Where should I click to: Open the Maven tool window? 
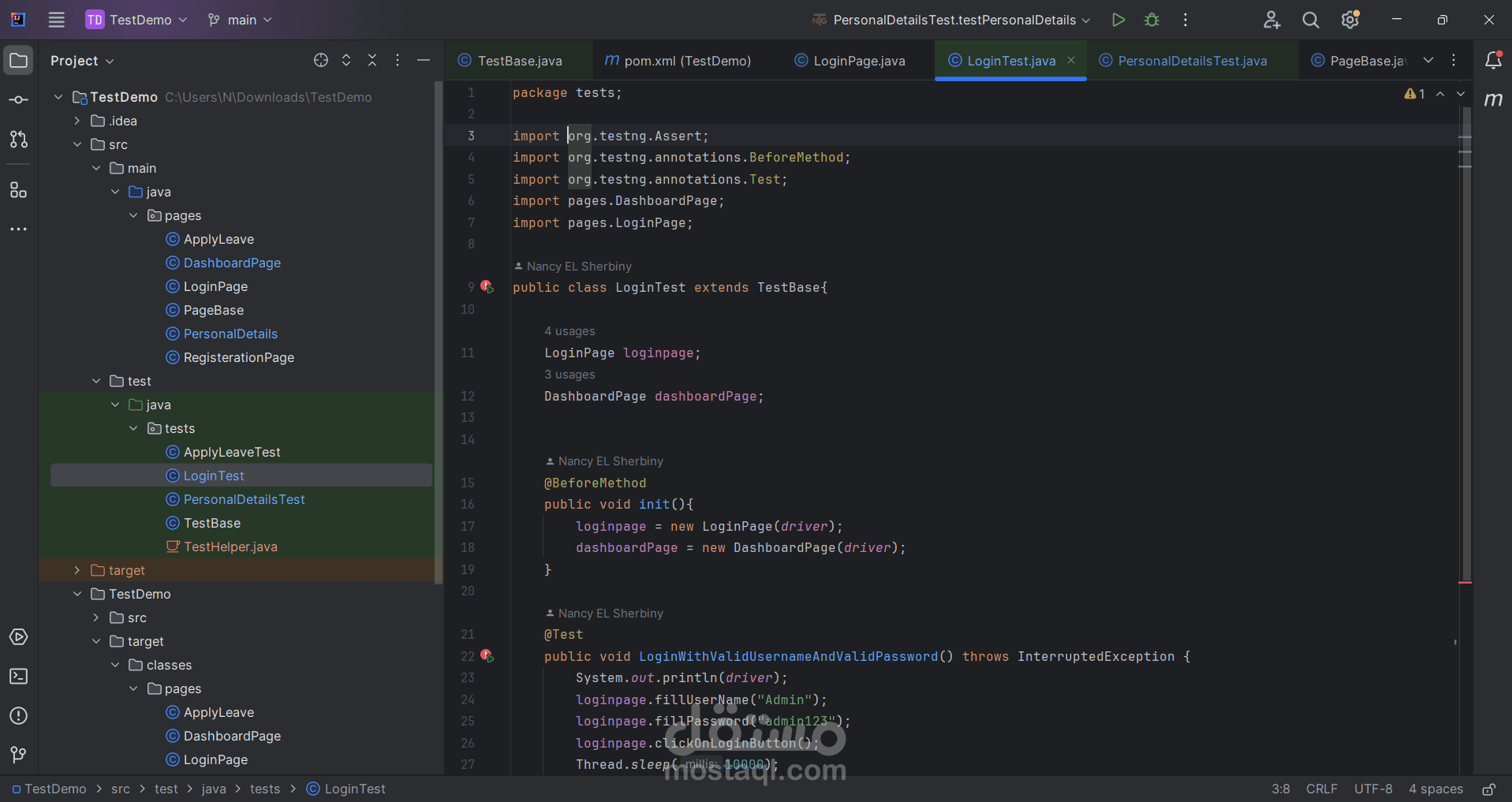pyautogui.click(x=1493, y=100)
